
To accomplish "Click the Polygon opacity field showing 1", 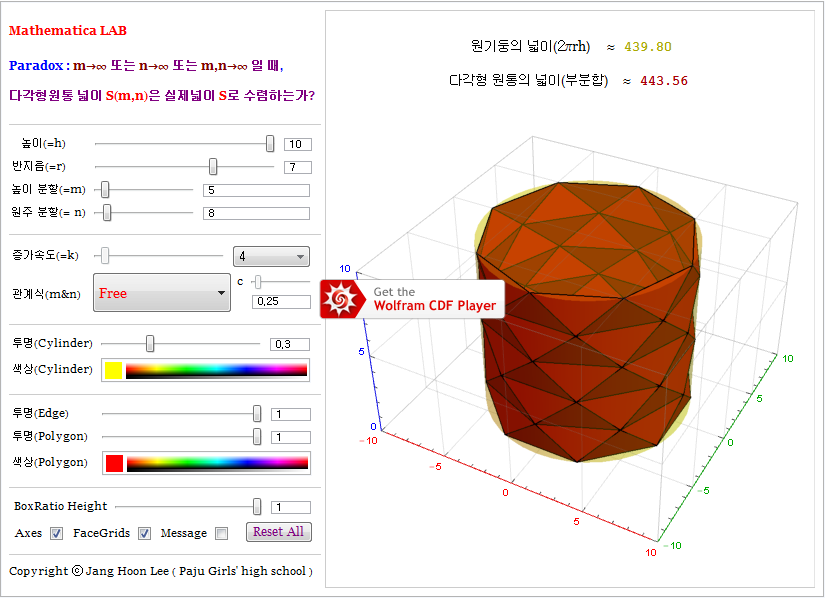I will [291, 437].
